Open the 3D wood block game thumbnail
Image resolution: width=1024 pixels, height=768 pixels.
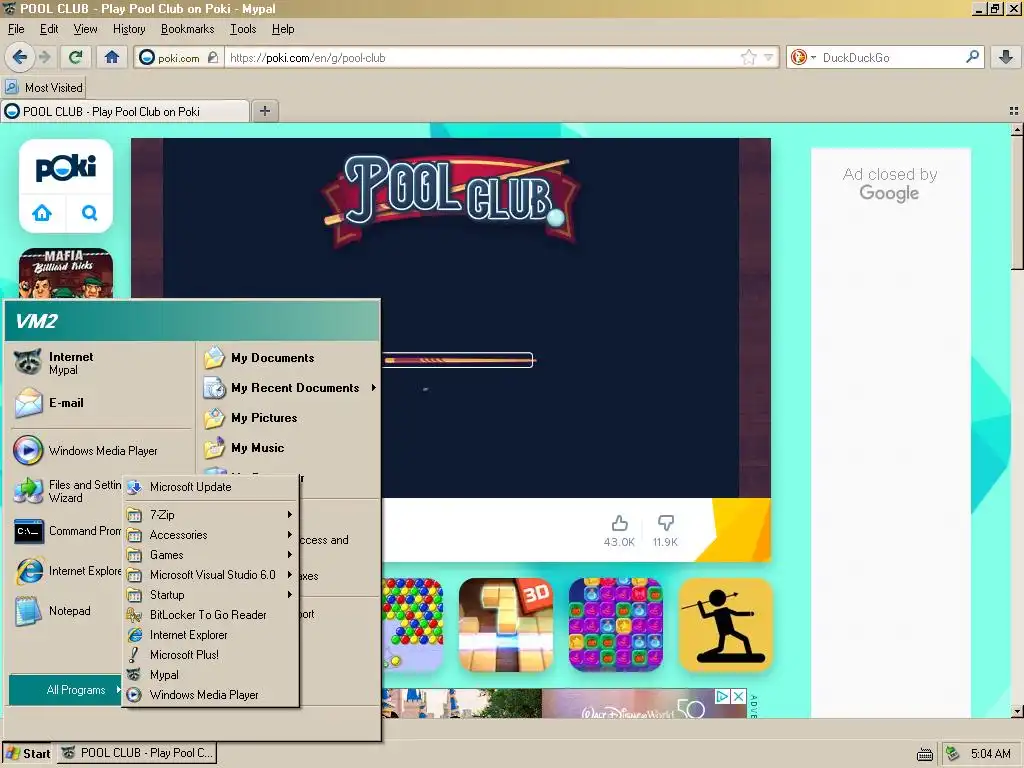[506, 624]
